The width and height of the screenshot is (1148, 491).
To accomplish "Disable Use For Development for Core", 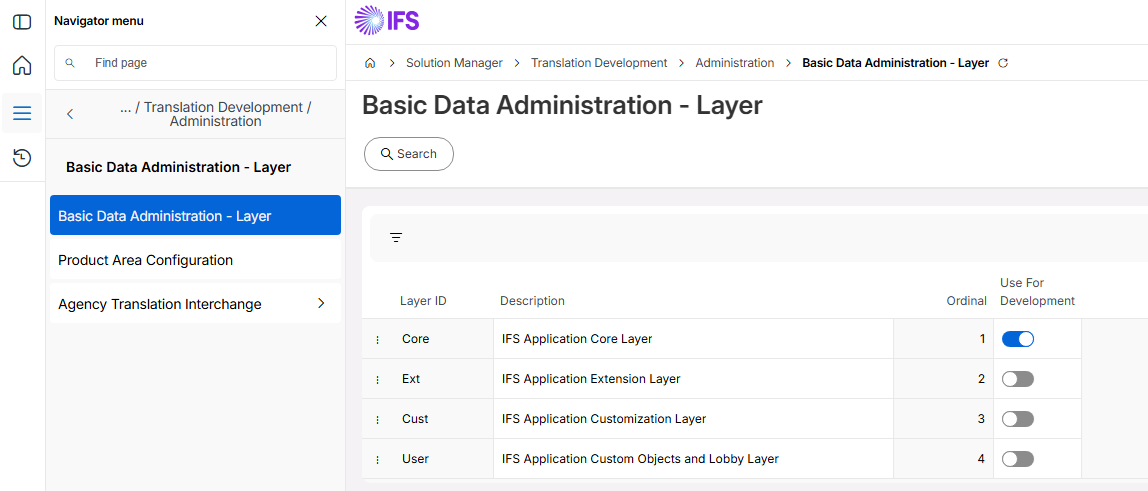I will click(x=1018, y=339).
